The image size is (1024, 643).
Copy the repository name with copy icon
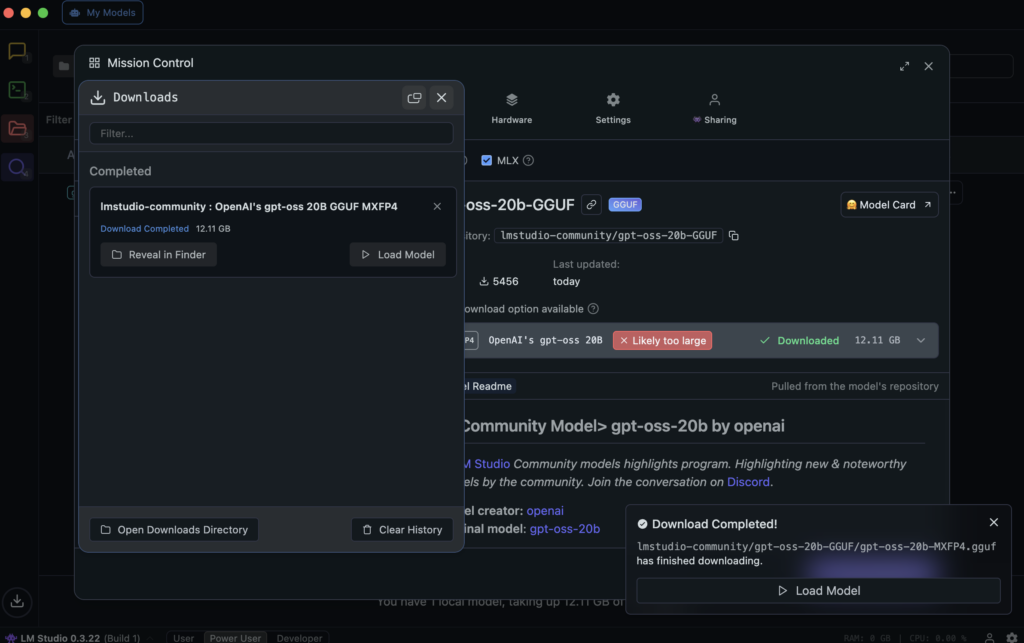[x=734, y=236]
